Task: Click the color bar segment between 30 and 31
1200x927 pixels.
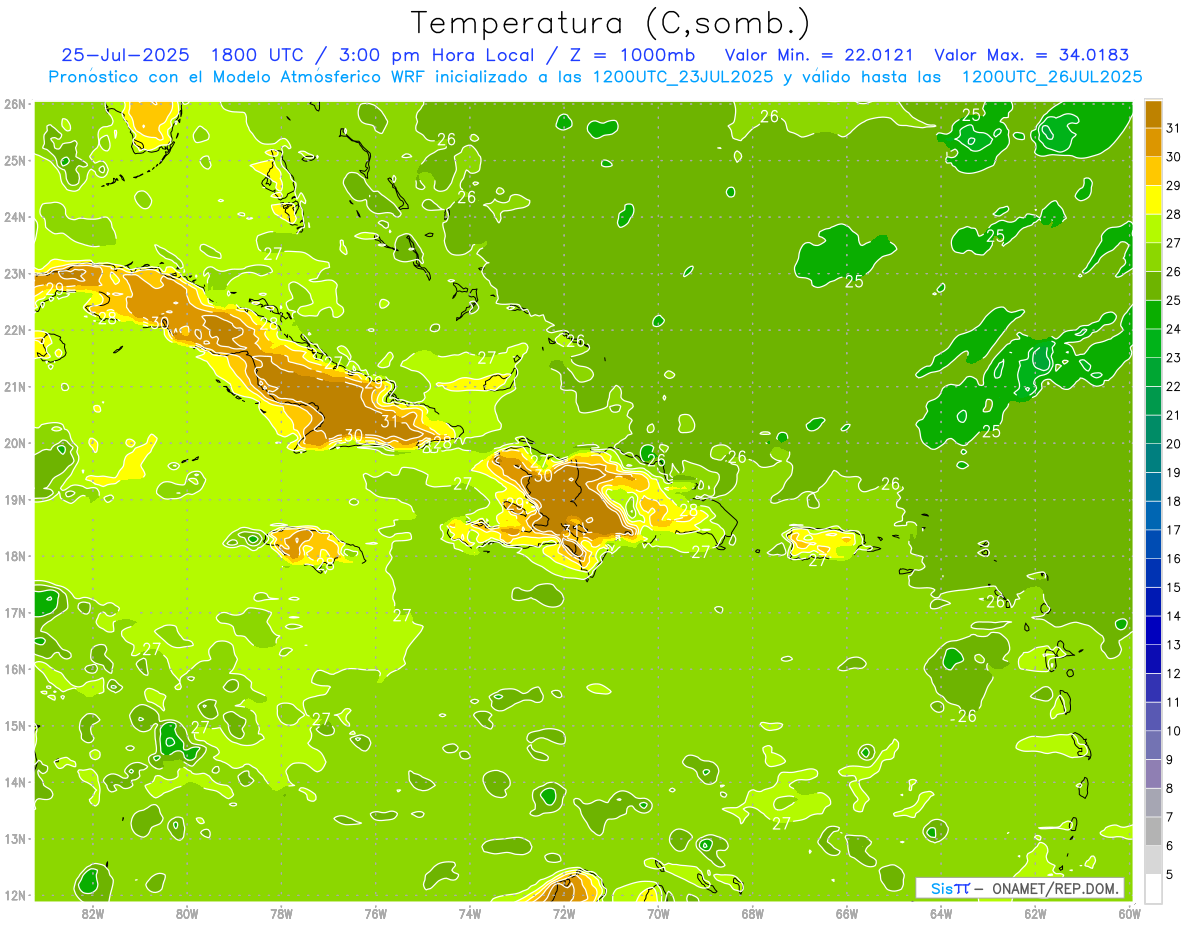Action: click(x=1153, y=141)
